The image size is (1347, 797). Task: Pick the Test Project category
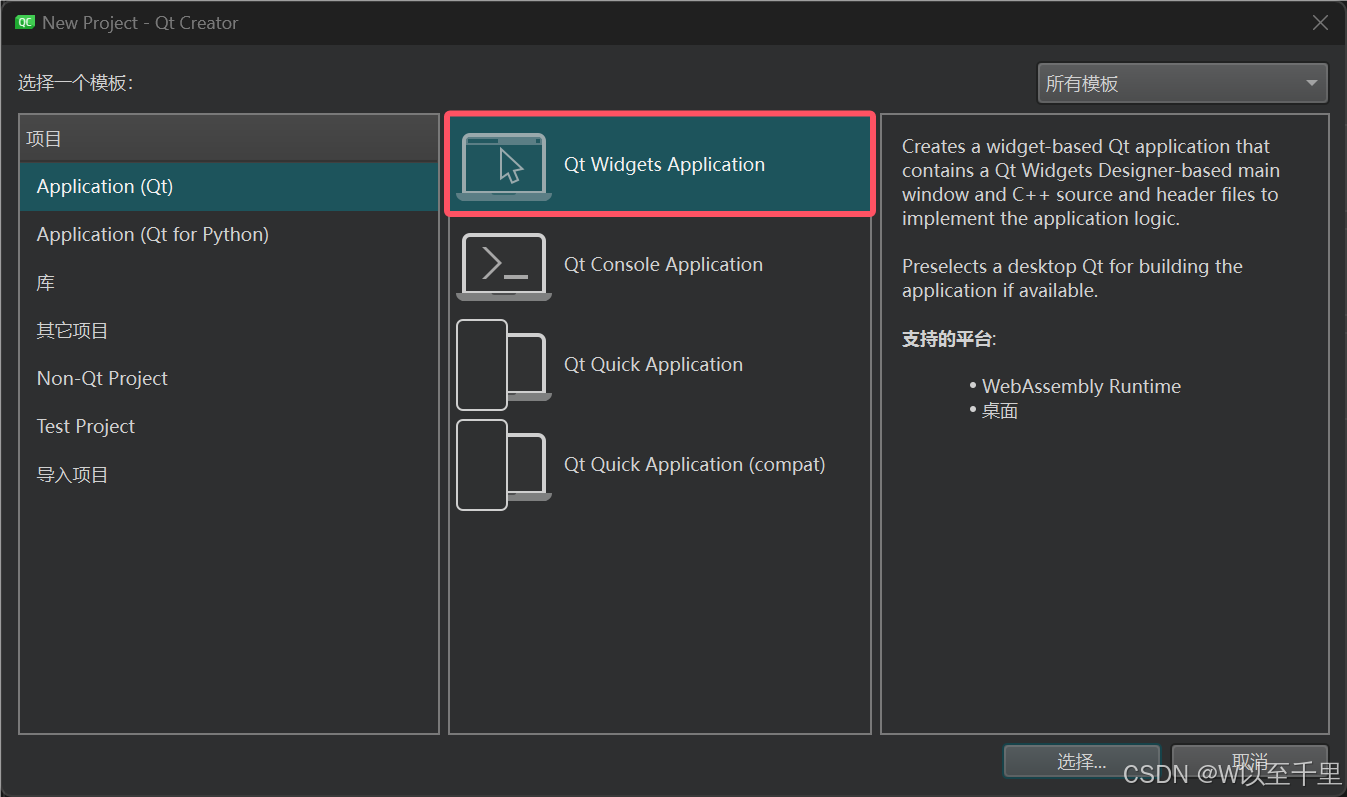click(x=229, y=427)
